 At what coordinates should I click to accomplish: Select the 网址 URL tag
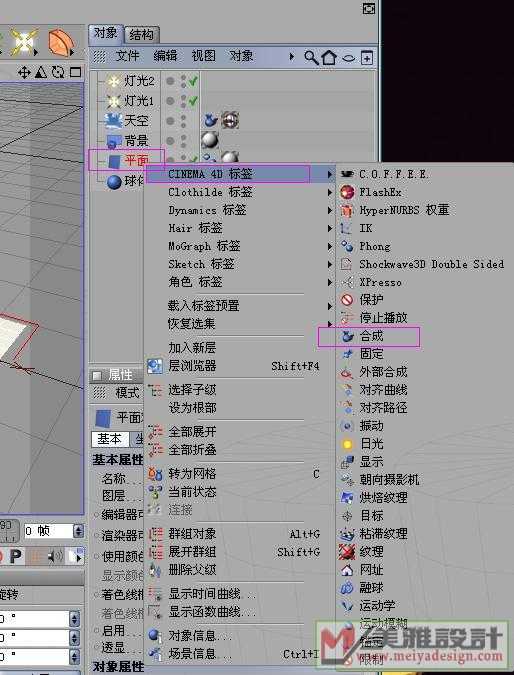[x=362, y=570]
